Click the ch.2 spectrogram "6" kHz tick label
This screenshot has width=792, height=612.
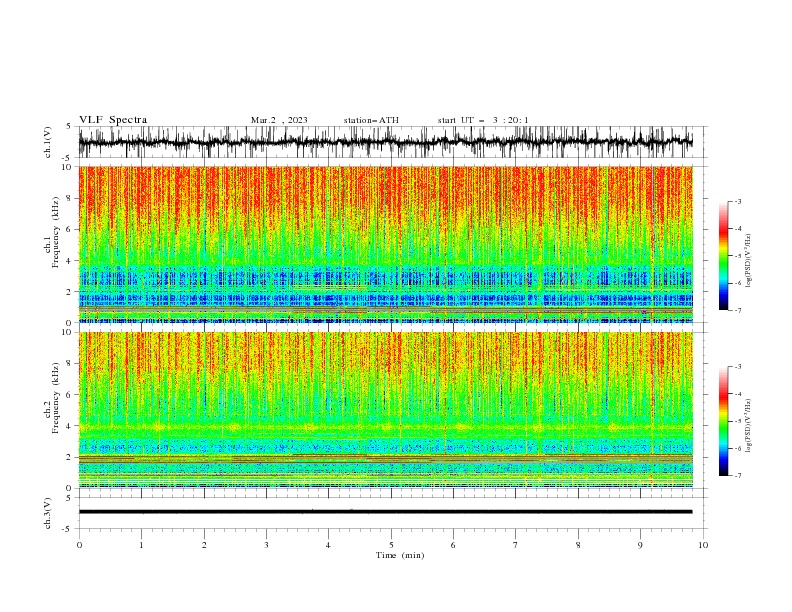pyautogui.click(x=70, y=394)
